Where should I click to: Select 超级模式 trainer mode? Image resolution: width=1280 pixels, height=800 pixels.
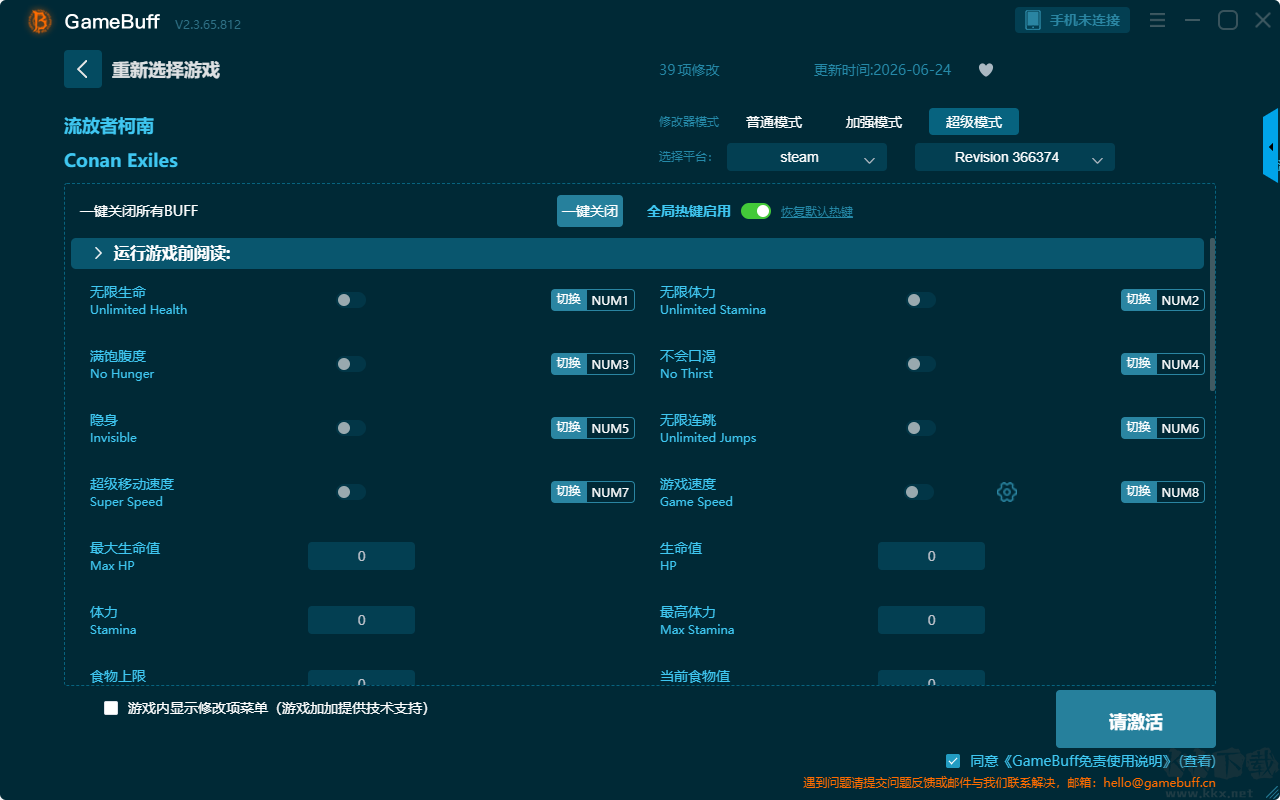click(974, 122)
